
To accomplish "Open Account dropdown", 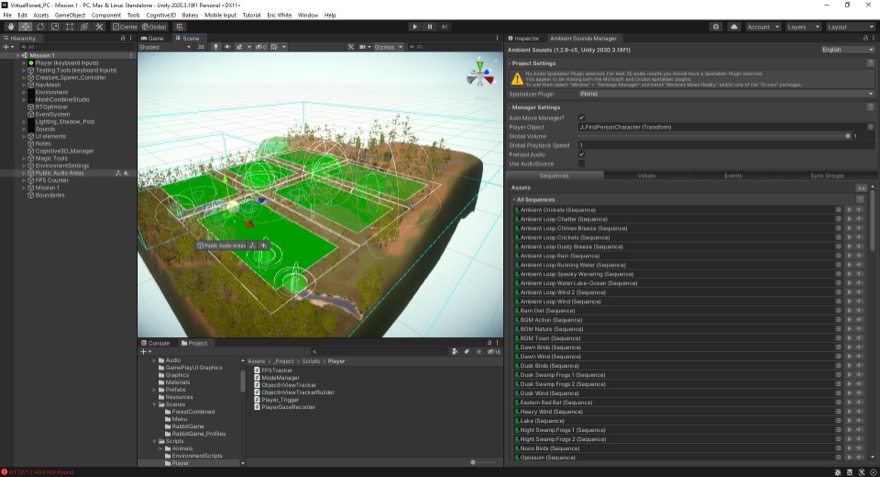I will 763,26.
